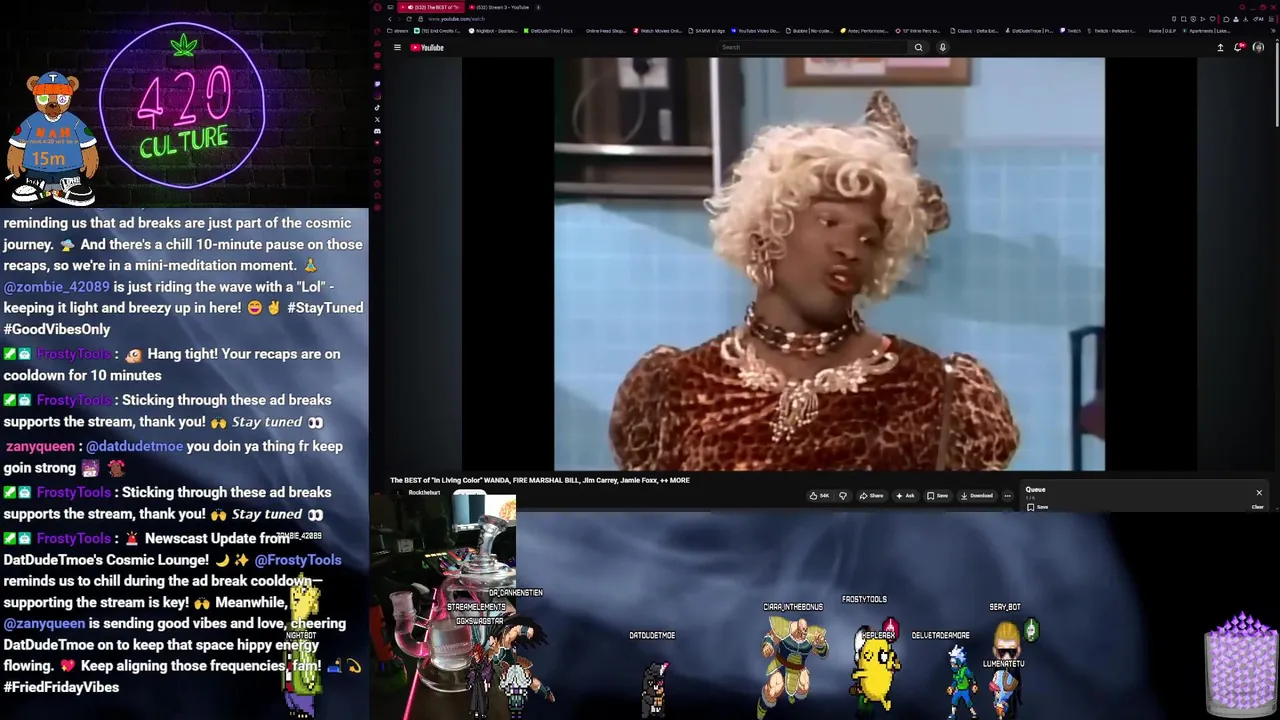This screenshot has width=1280, height=720.
Task: Open the browser downloads icon
Action: [x=1245, y=19]
